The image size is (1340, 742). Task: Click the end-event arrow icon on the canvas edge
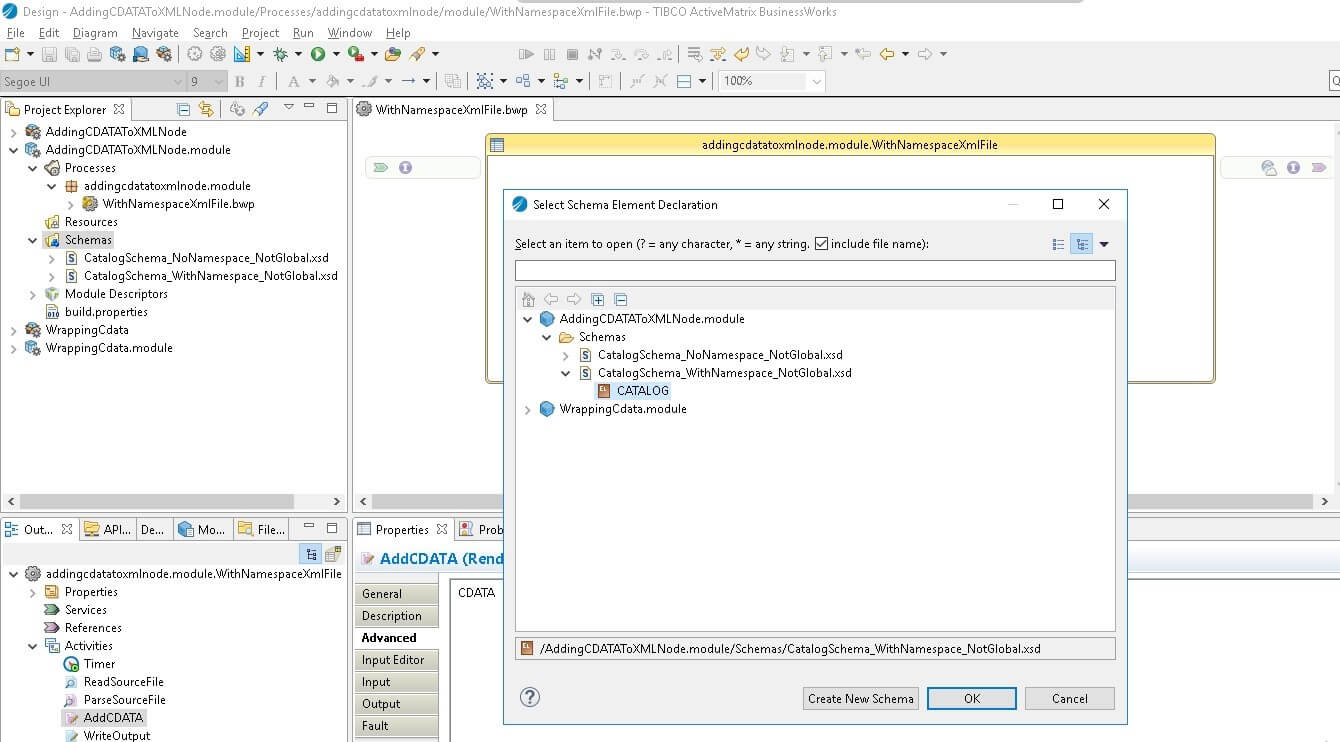[x=1318, y=167]
